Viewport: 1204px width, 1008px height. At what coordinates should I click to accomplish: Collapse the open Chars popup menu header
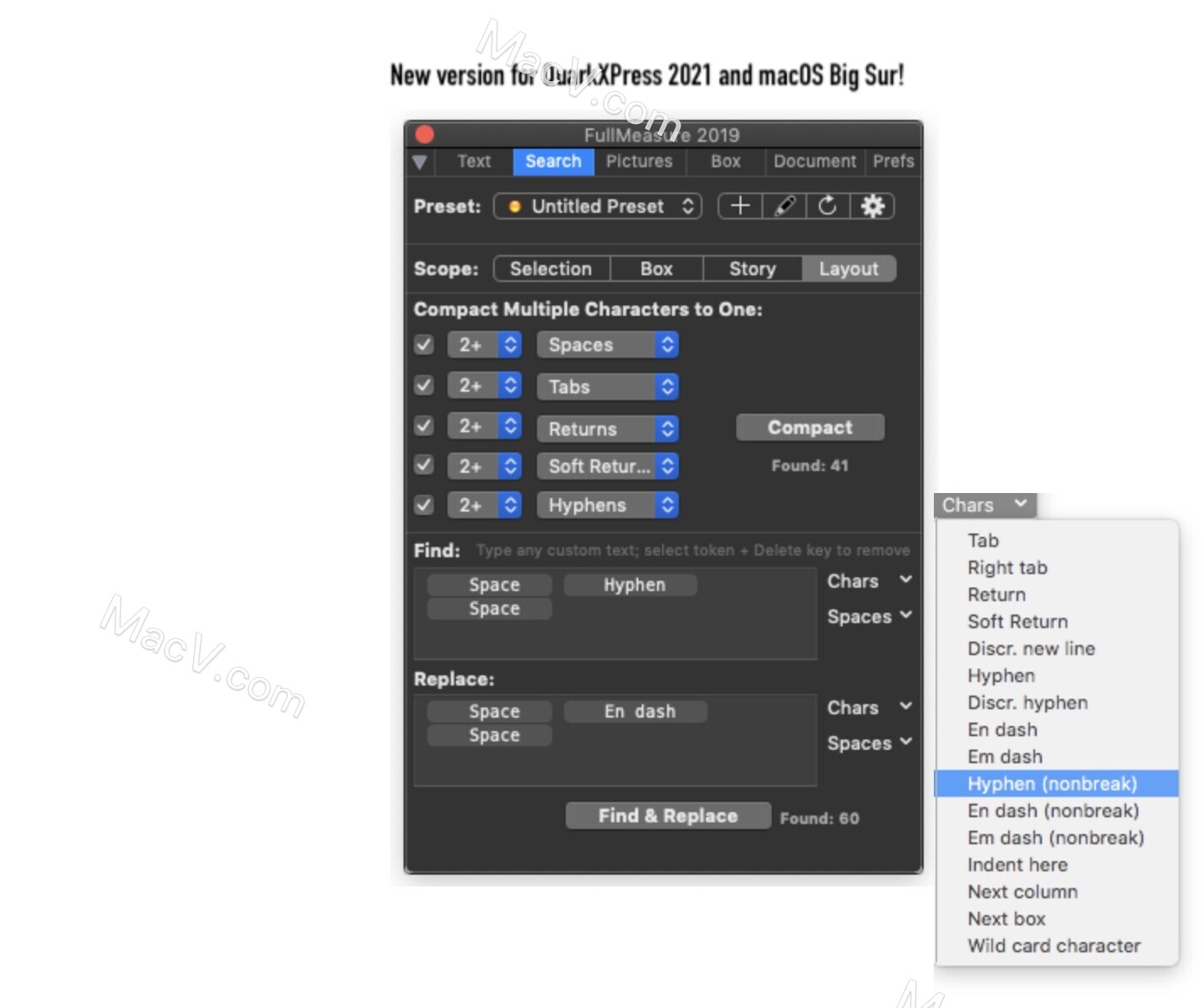coord(984,505)
